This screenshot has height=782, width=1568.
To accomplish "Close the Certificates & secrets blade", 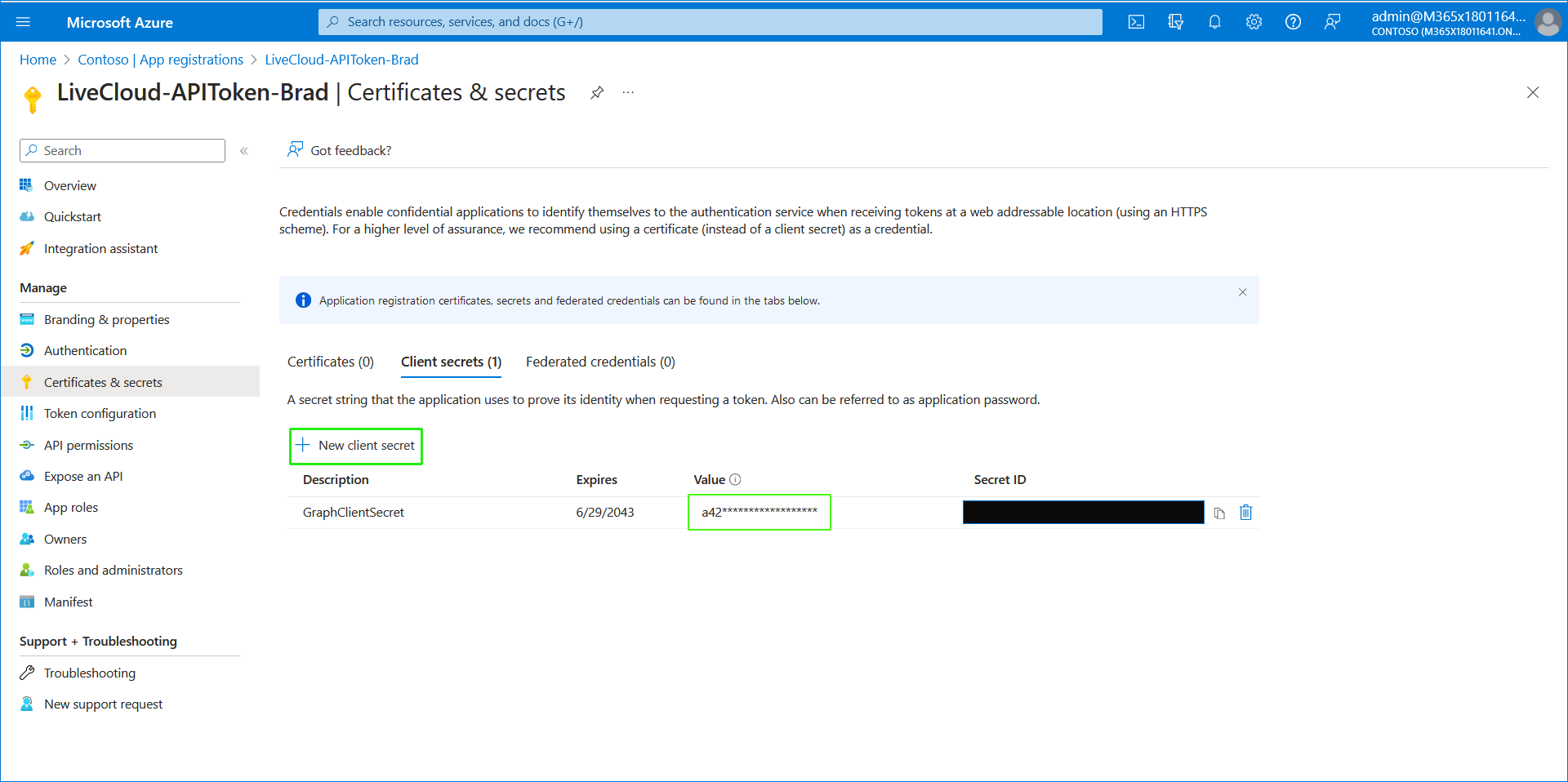I will point(1533,92).
